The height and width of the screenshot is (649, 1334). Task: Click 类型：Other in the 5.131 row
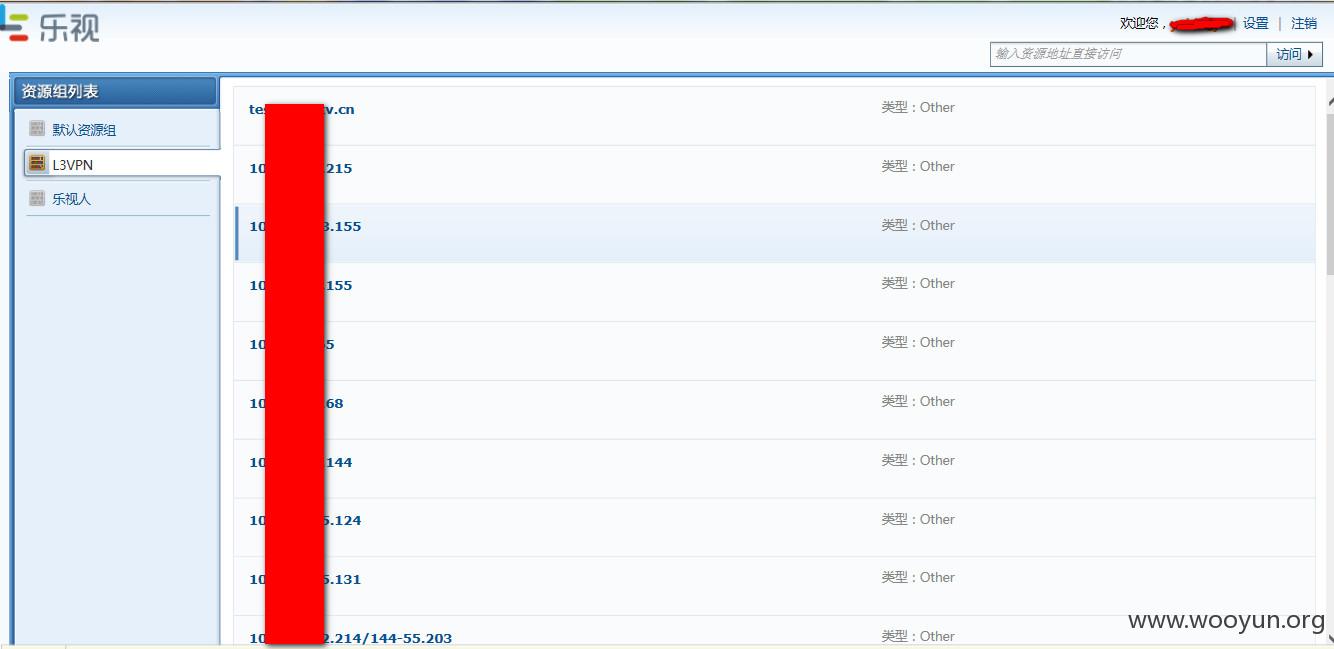[918, 577]
